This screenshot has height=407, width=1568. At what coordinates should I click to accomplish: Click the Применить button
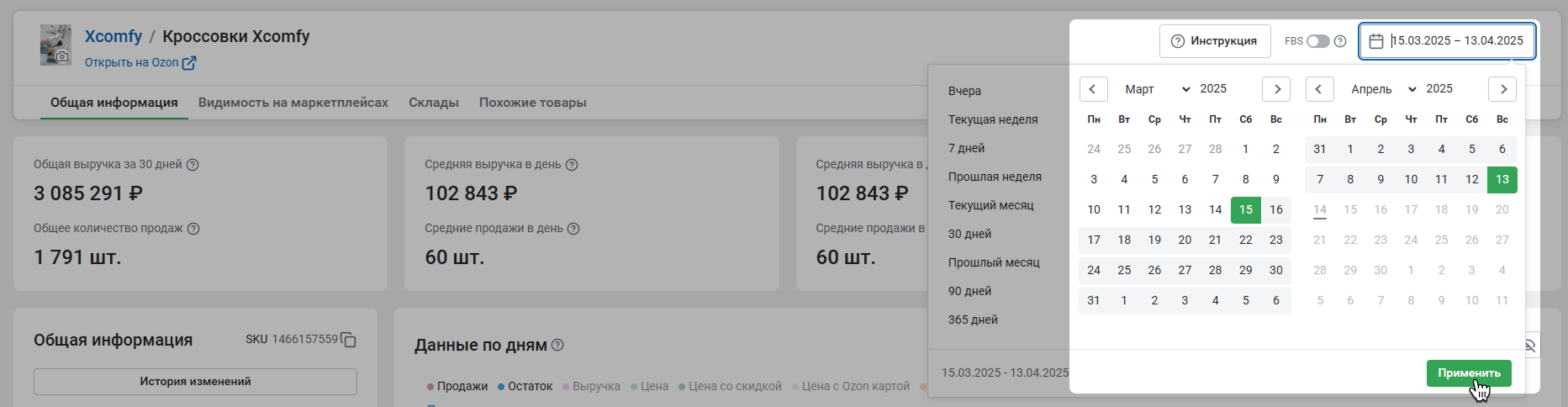1469,373
